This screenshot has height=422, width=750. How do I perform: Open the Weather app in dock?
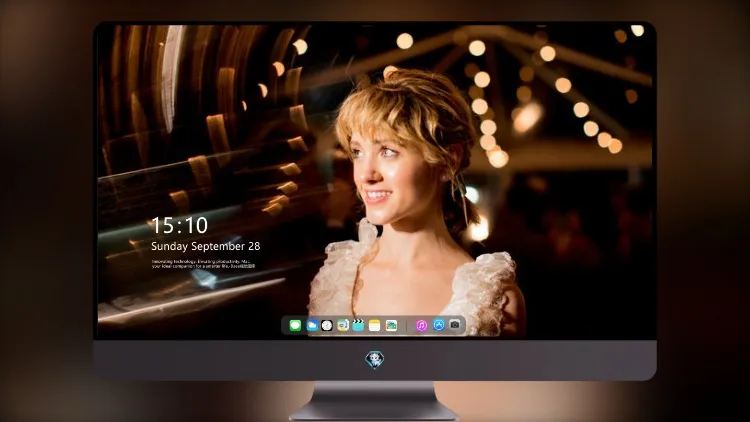click(x=312, y=325)
